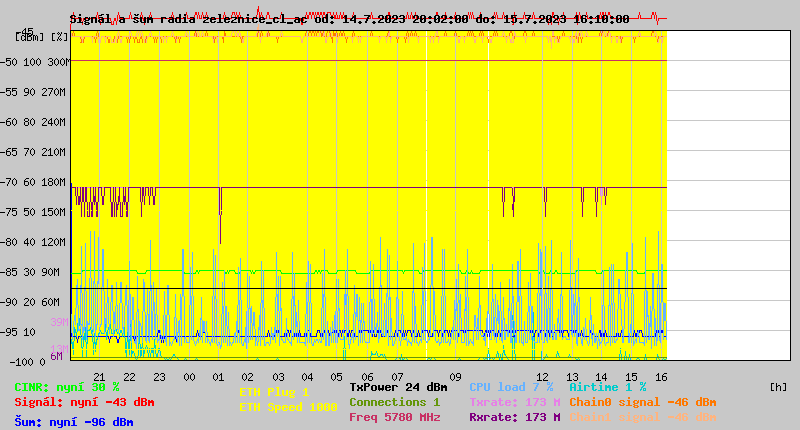
Task: Click hour label '07' on time axis
Action: tap(397, 377)
